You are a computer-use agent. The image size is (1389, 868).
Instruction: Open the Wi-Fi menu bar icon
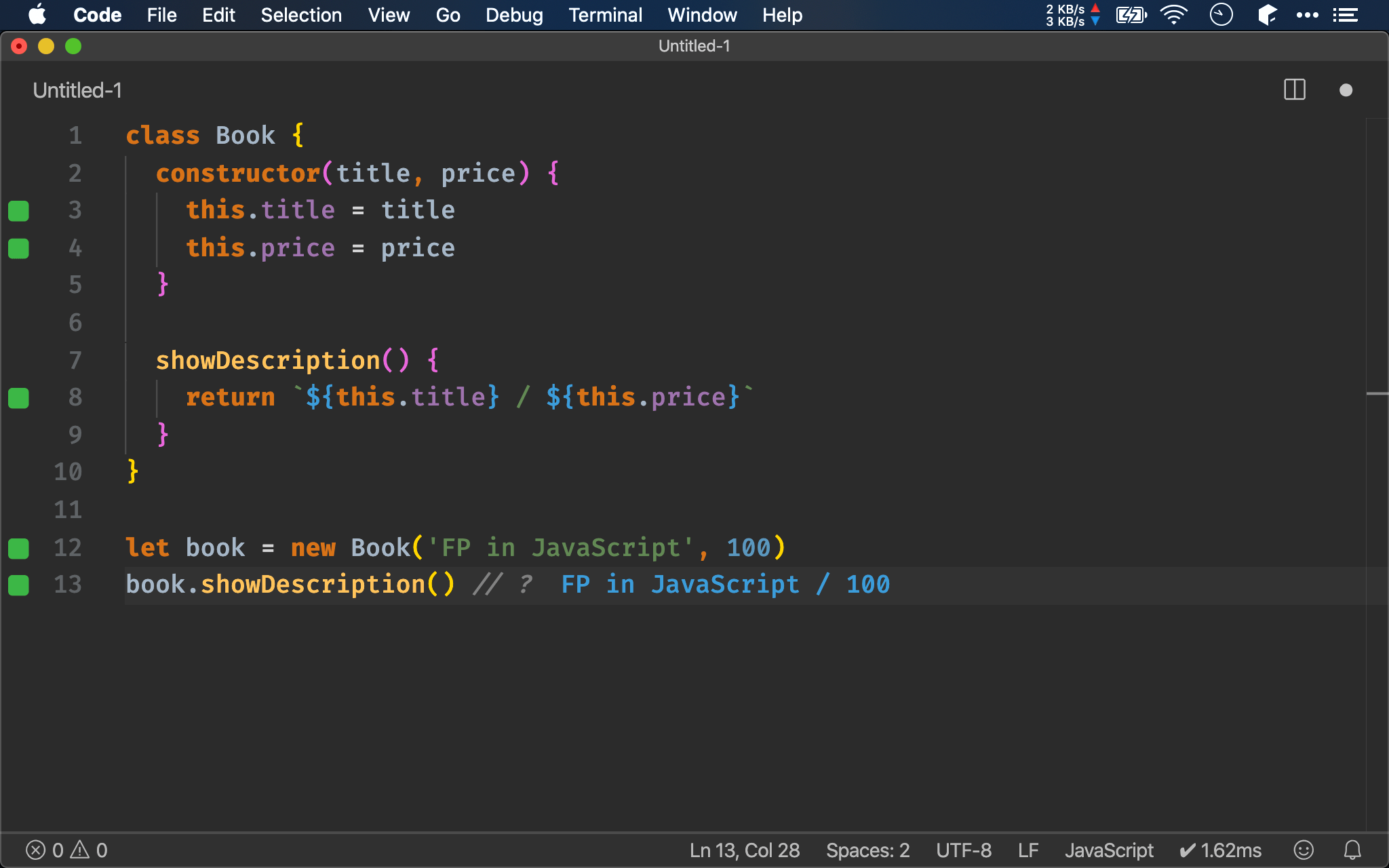(1173, 15)
